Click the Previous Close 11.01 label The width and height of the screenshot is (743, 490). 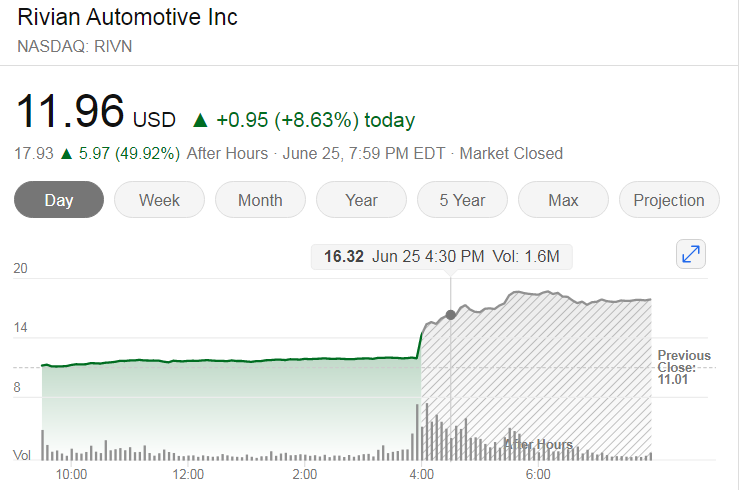[684, 367]
